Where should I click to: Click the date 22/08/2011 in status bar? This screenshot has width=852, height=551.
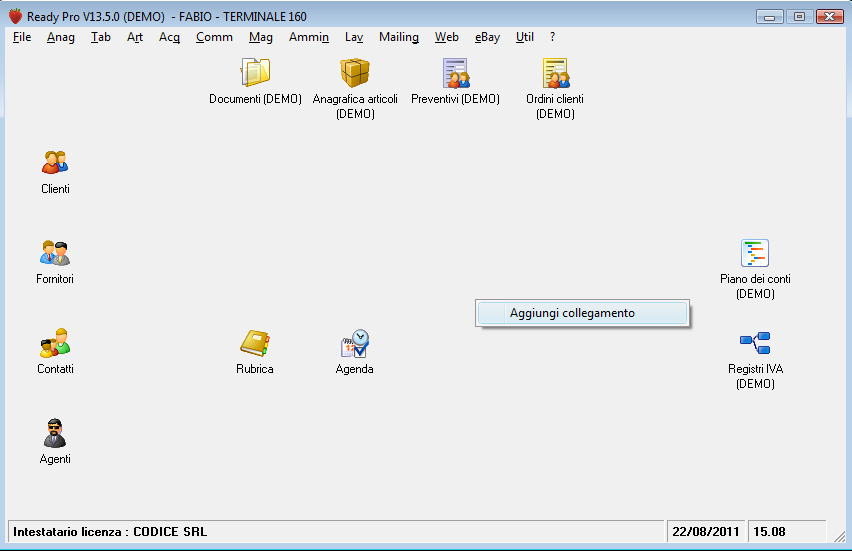pyautogui.click(x=705, y=531)
